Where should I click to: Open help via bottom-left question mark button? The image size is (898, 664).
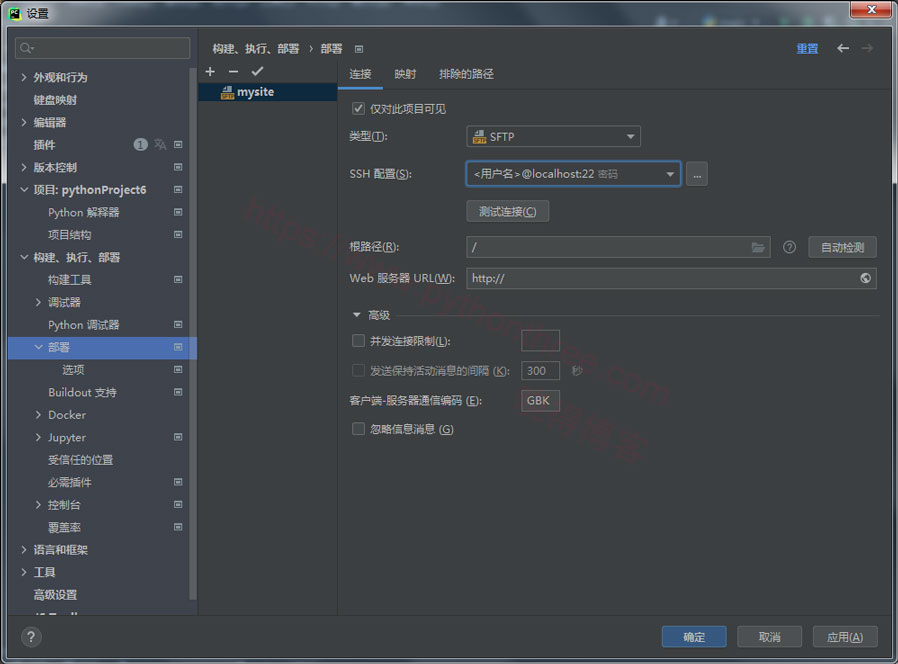(x=31, y=637)
